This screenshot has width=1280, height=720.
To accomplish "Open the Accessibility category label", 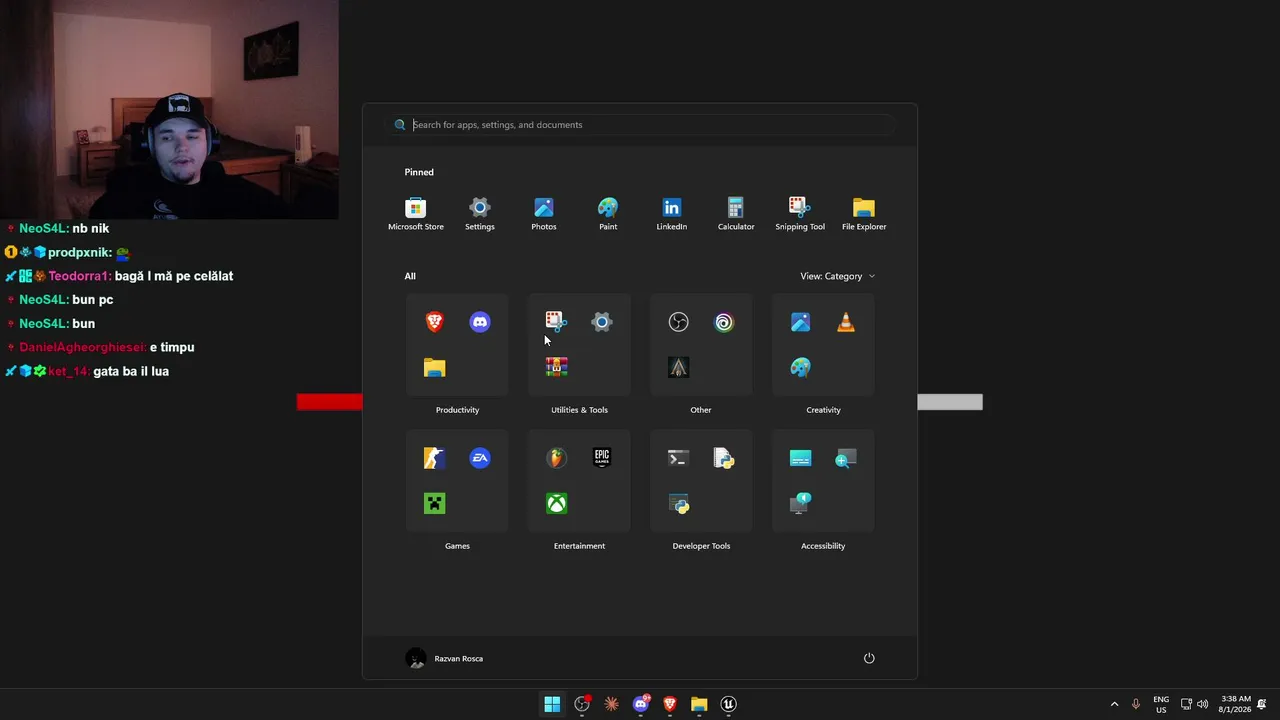I will (823, 546).
